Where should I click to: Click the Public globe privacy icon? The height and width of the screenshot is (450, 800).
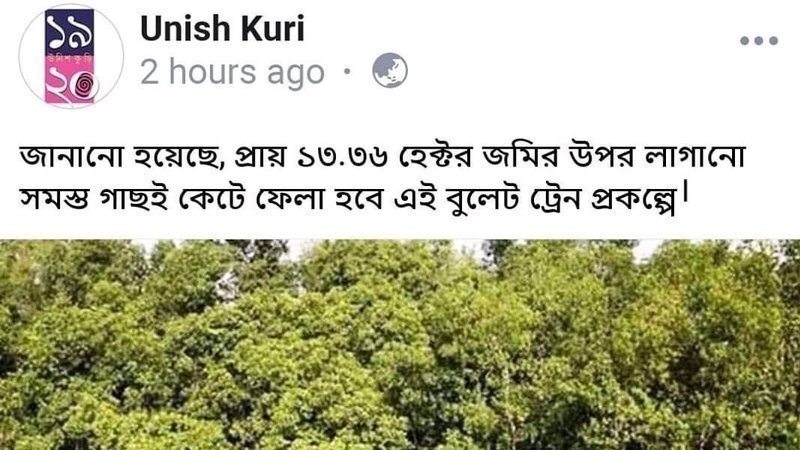(x=390, y=70)
